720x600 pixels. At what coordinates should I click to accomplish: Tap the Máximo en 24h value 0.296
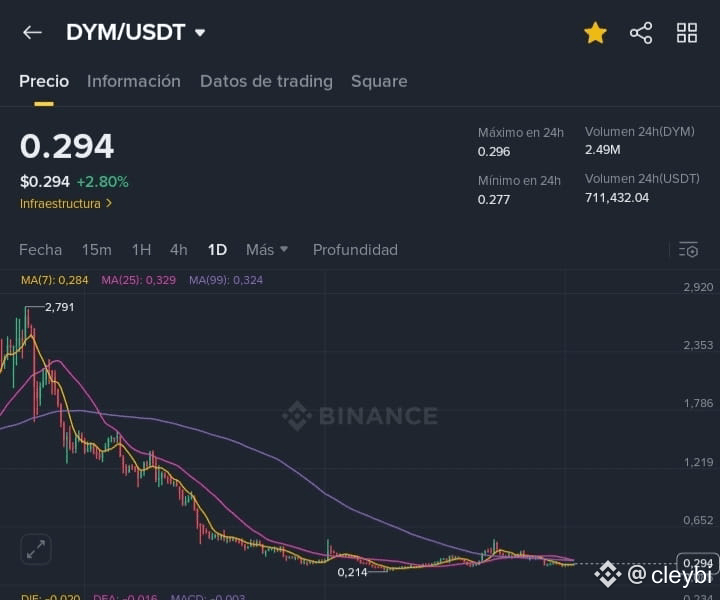tap(494, 151)
